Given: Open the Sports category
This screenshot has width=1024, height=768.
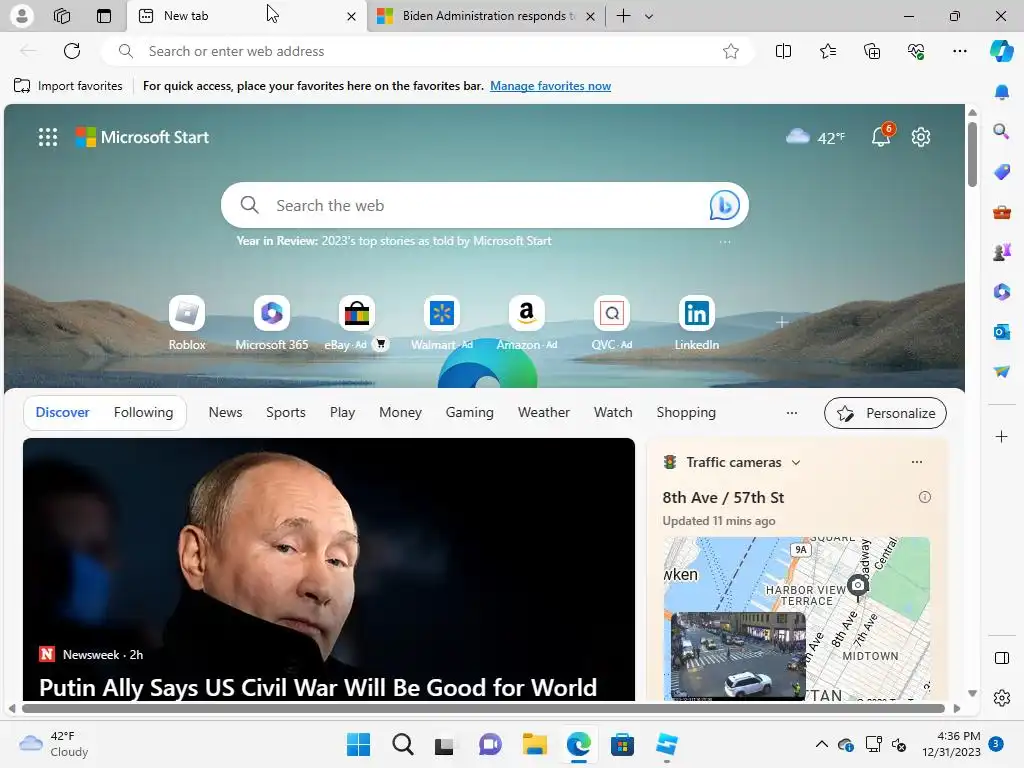Looking at the screenshot, I should click(285, 412).
